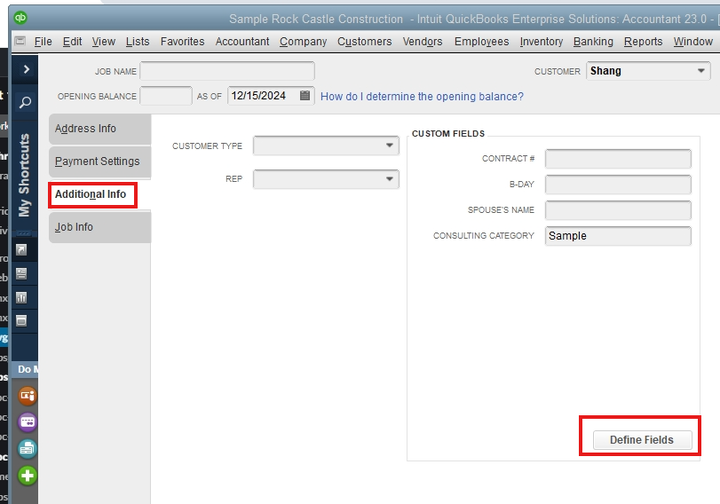Switch to the Address Info tab

point(100,129)
